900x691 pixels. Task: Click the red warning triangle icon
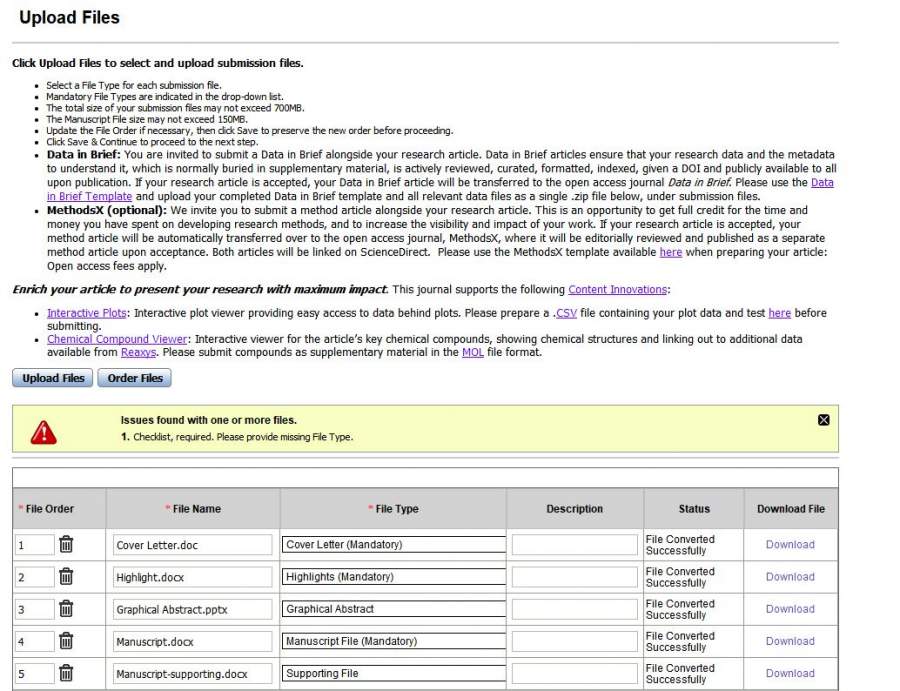(x=44, y=432)
